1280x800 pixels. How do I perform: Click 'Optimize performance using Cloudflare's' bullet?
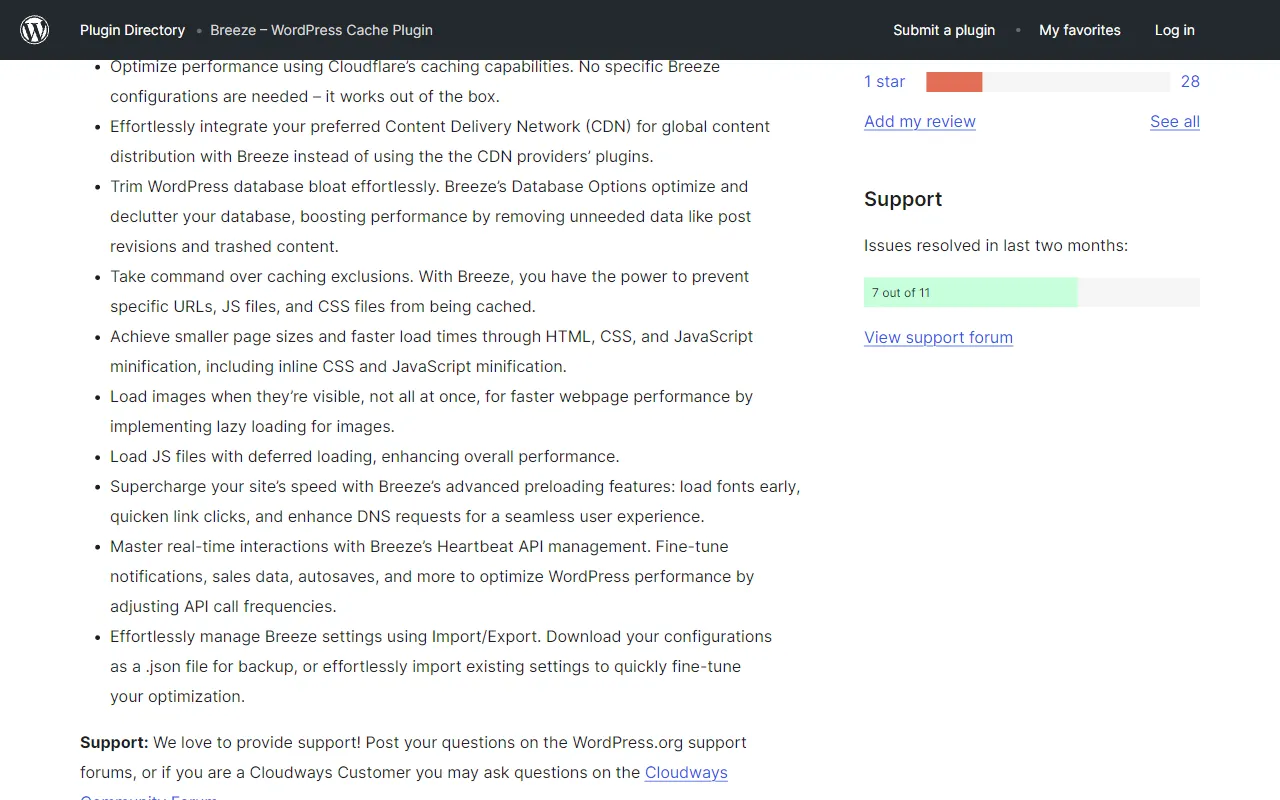(x=415, y=82)
